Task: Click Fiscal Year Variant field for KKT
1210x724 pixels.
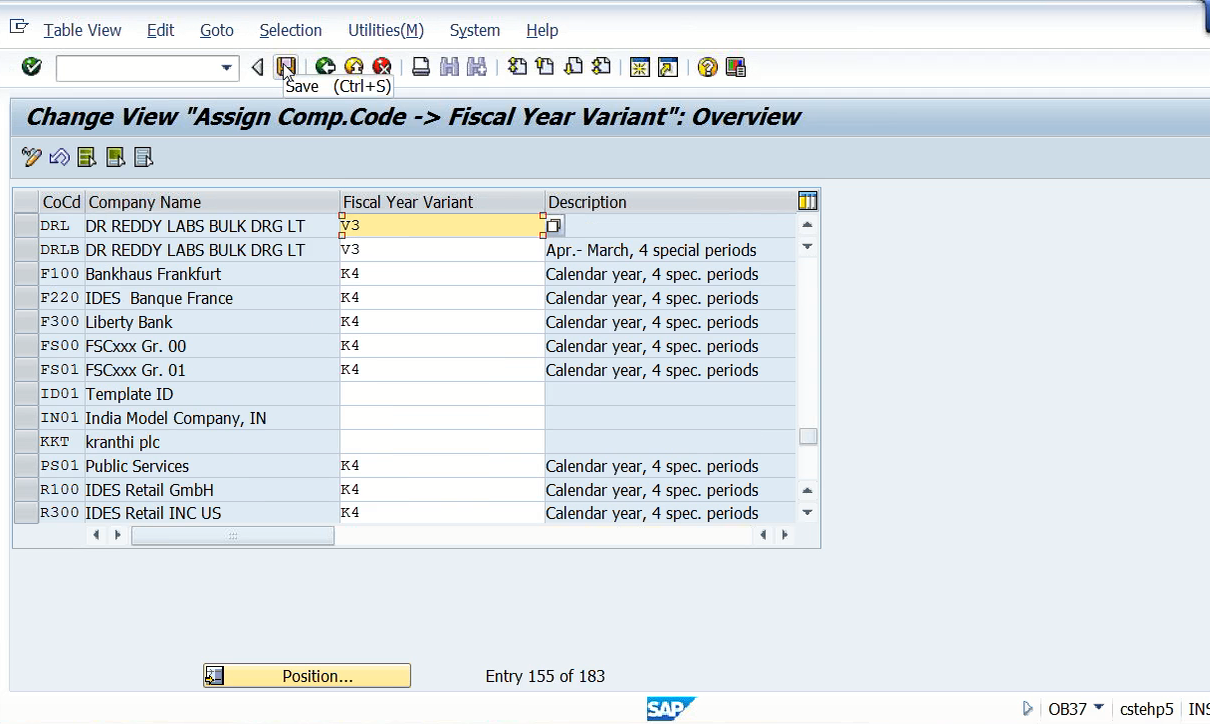Action: coord(442,442)
